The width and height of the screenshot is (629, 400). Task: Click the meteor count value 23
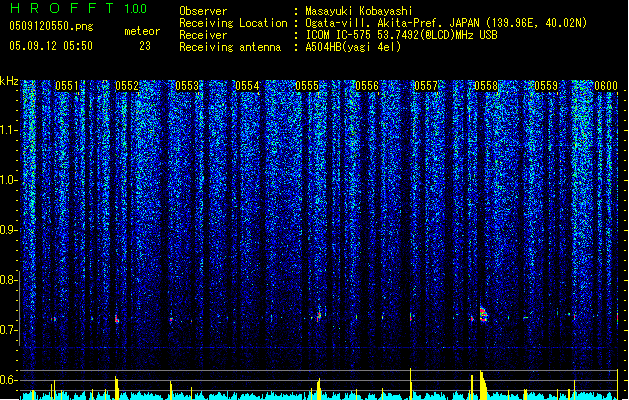(x=145, y=46)
